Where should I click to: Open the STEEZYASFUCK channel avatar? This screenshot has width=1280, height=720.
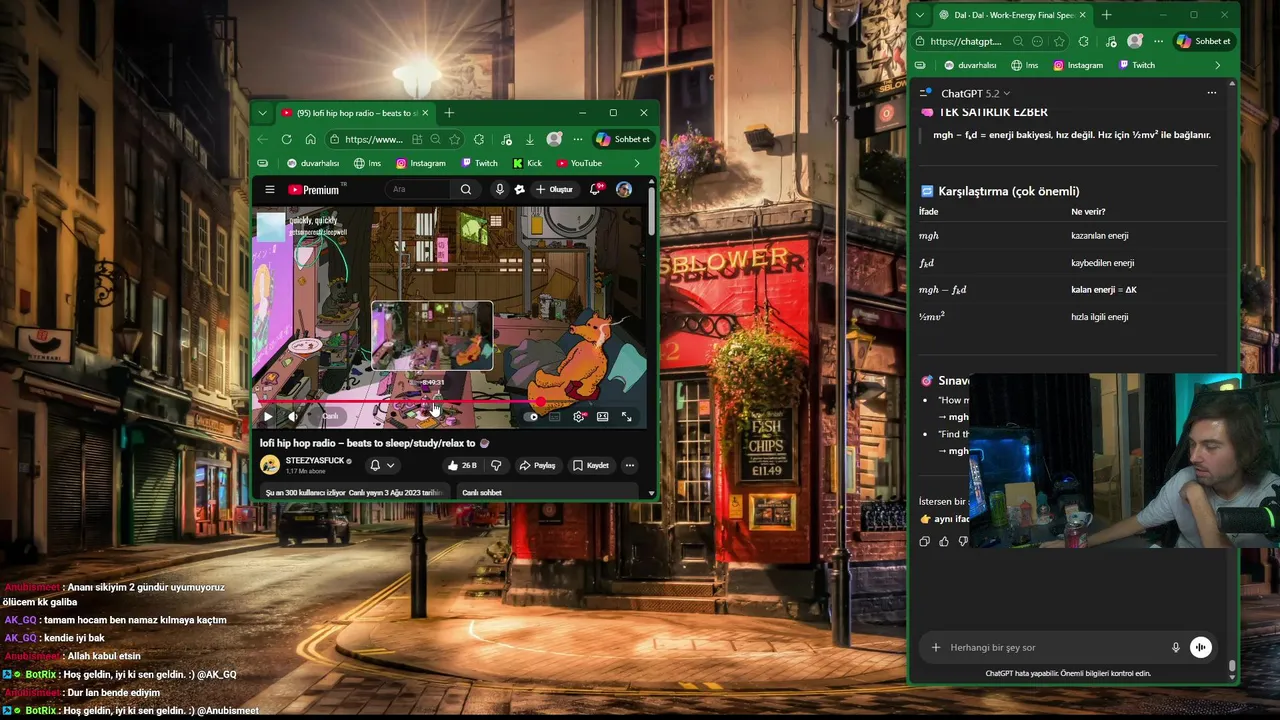click(x=270, y=464)
